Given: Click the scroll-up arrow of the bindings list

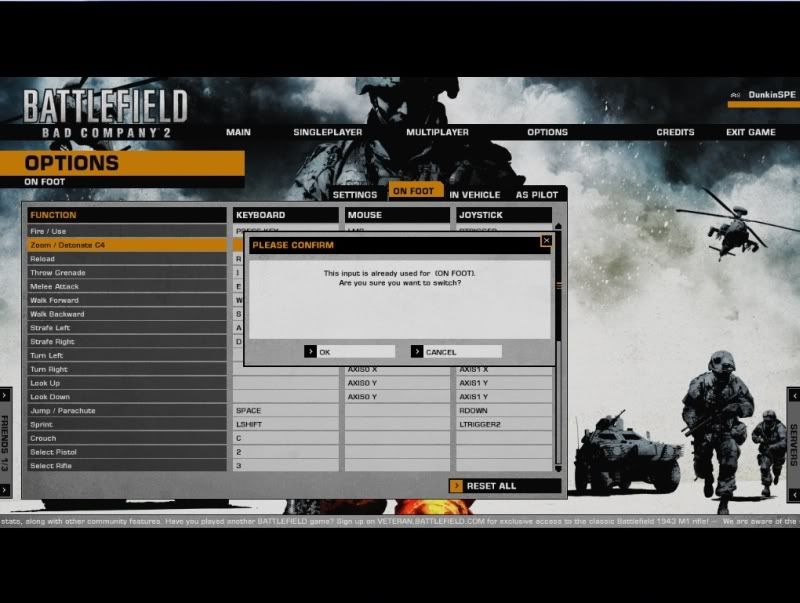Looking at the screenshot, I should pyautogui.click(x=558, y=226).
